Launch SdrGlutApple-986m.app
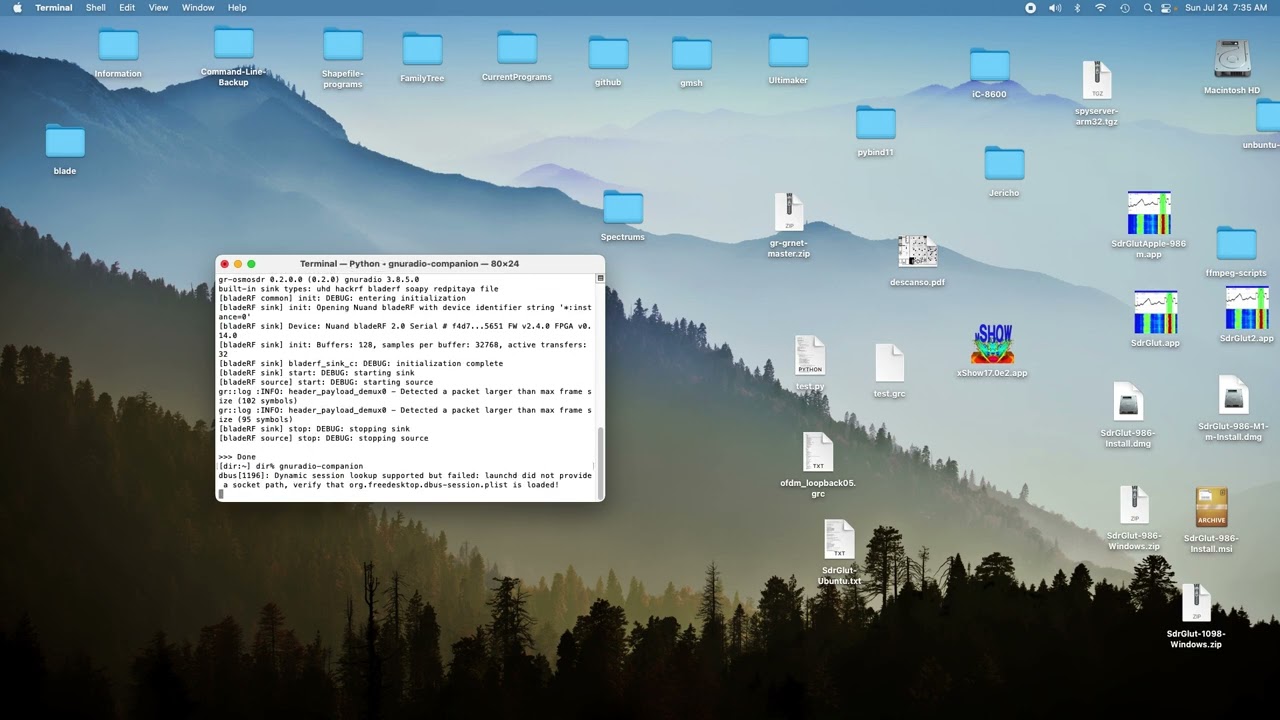 tap(1149, 213)
